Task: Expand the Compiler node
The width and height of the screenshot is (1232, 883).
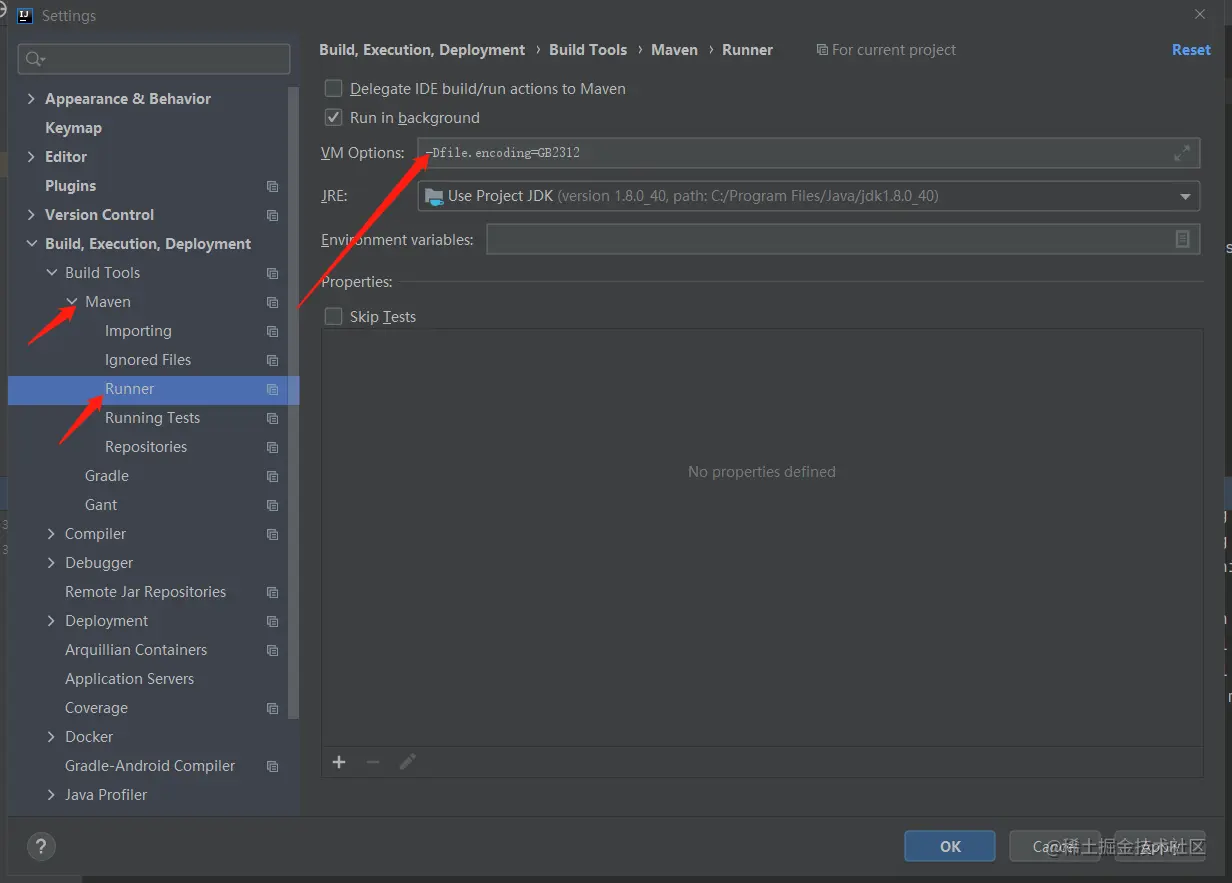Action: pyautogui.click(x=52, y=534)
